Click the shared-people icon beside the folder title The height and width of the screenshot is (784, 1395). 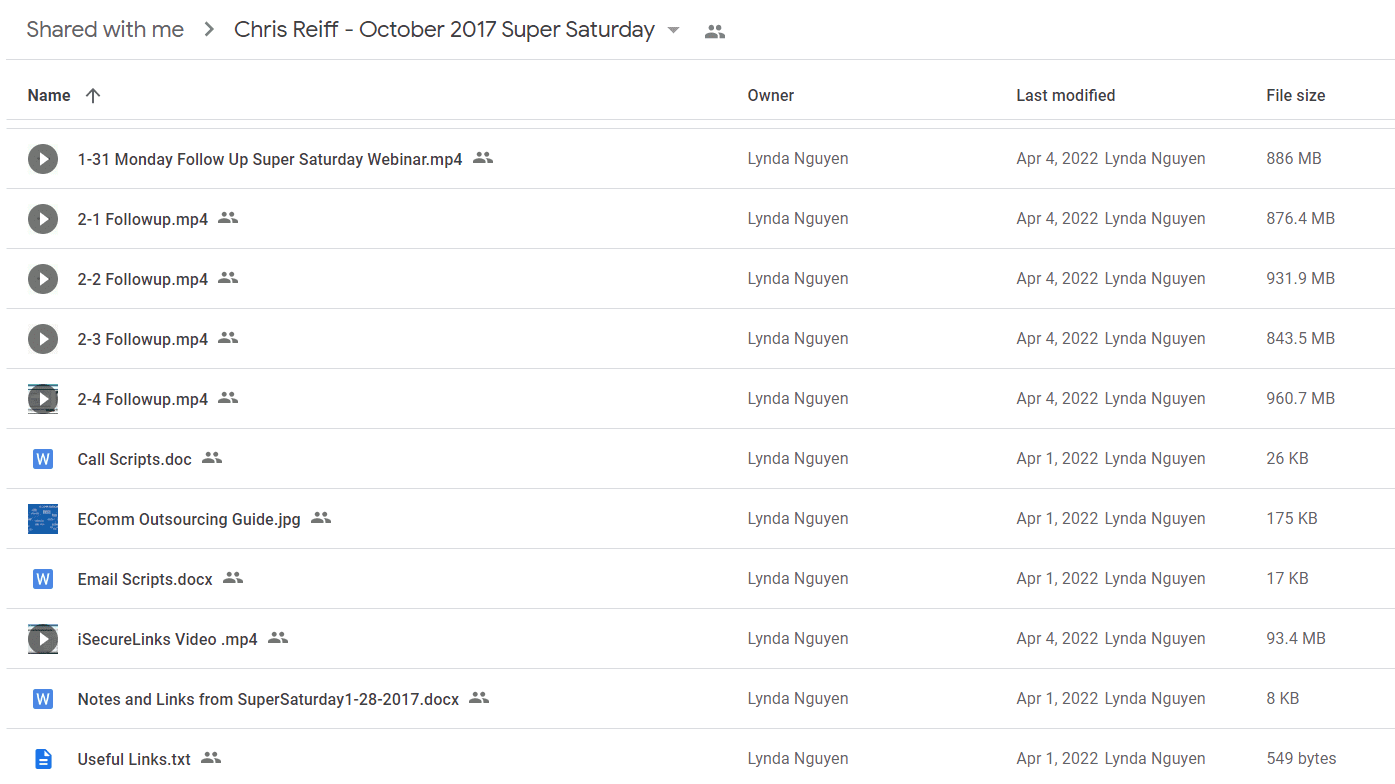pos(715,32)
